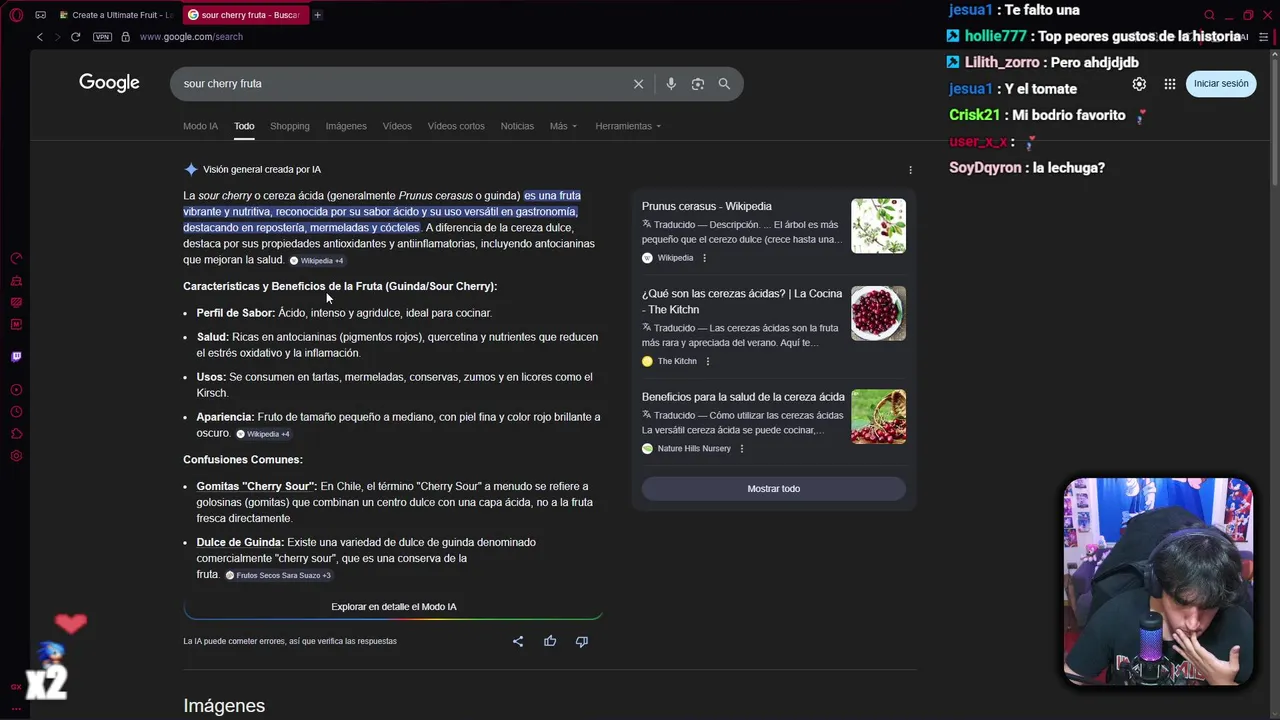Viewport: 1280px width, 720px height.
Task: Open the Opera menu logo
Action: pyautogui.click(x=16, y=15)
